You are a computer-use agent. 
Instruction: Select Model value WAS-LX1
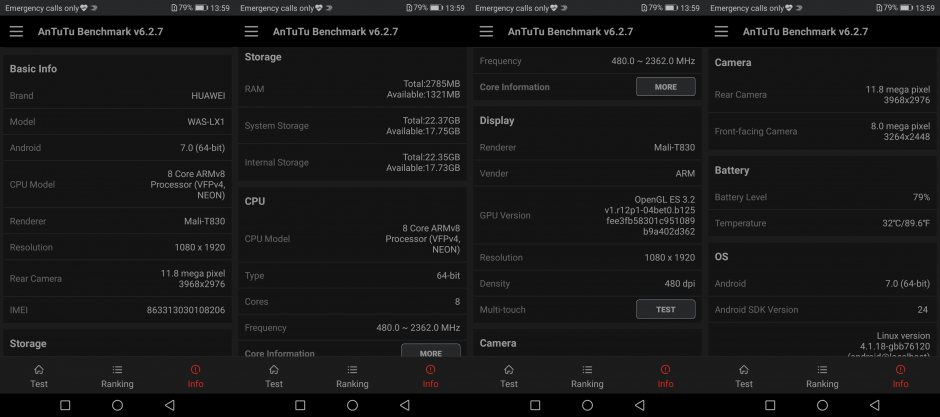206,122
